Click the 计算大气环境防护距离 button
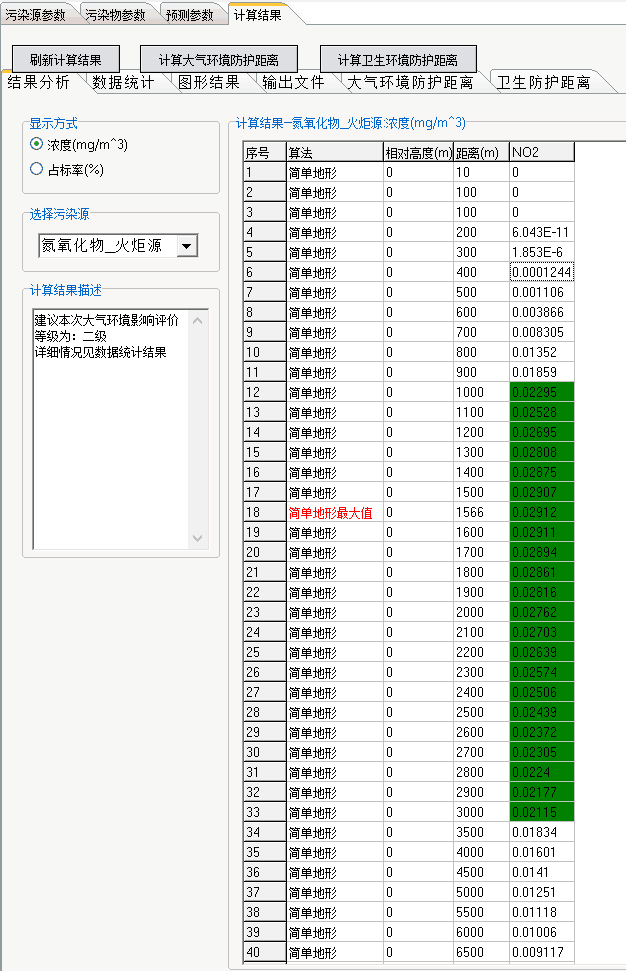The width and height of the screenshot is (626, 971). tap(219, 60)
